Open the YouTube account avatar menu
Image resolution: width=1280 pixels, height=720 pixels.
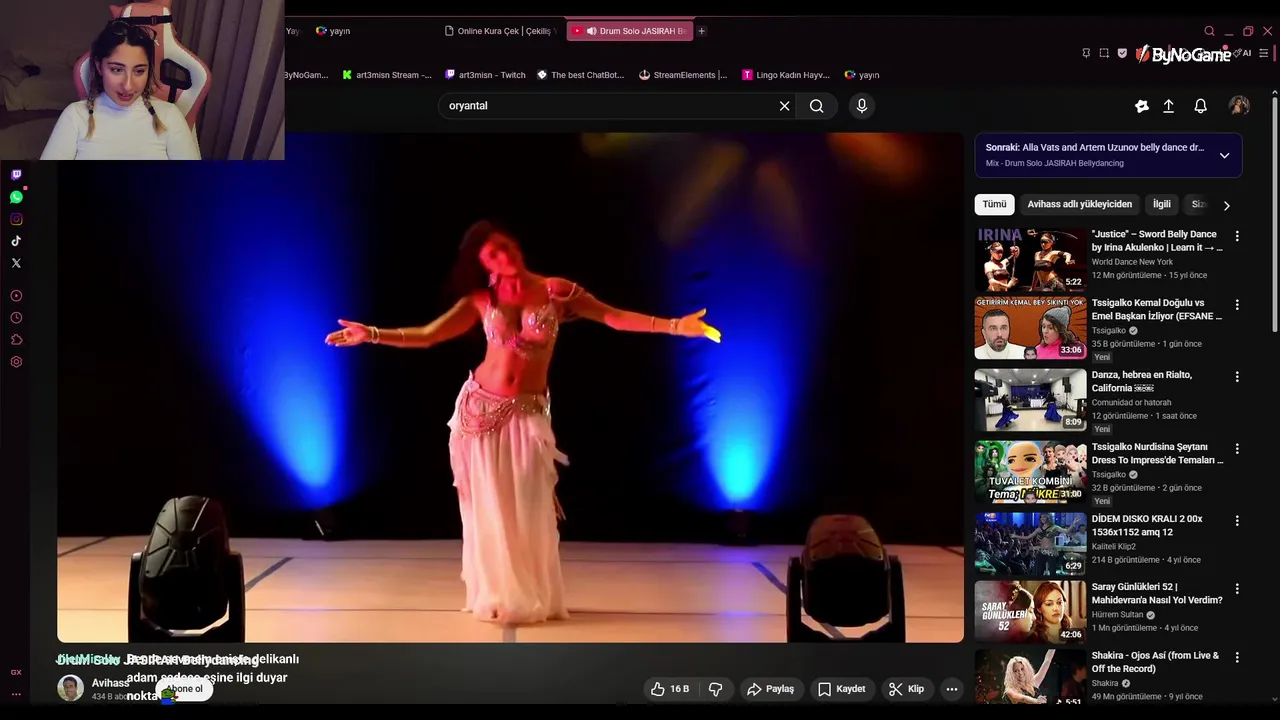click(1239, 106)
